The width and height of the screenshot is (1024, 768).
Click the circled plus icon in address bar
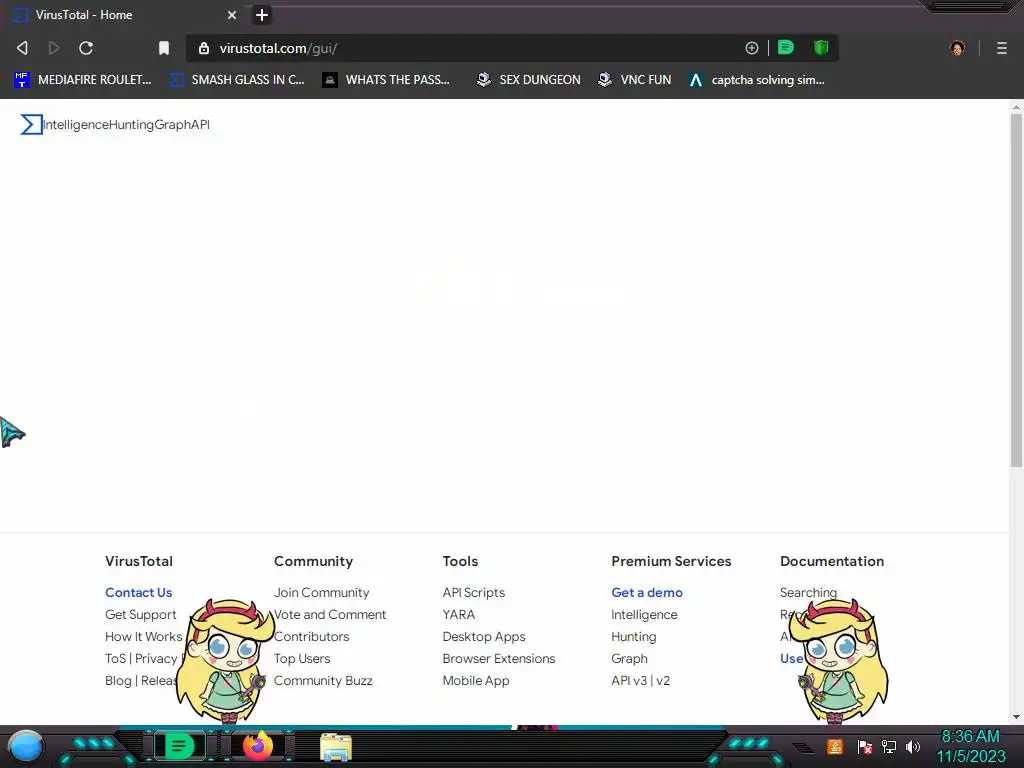coord(752,48)
